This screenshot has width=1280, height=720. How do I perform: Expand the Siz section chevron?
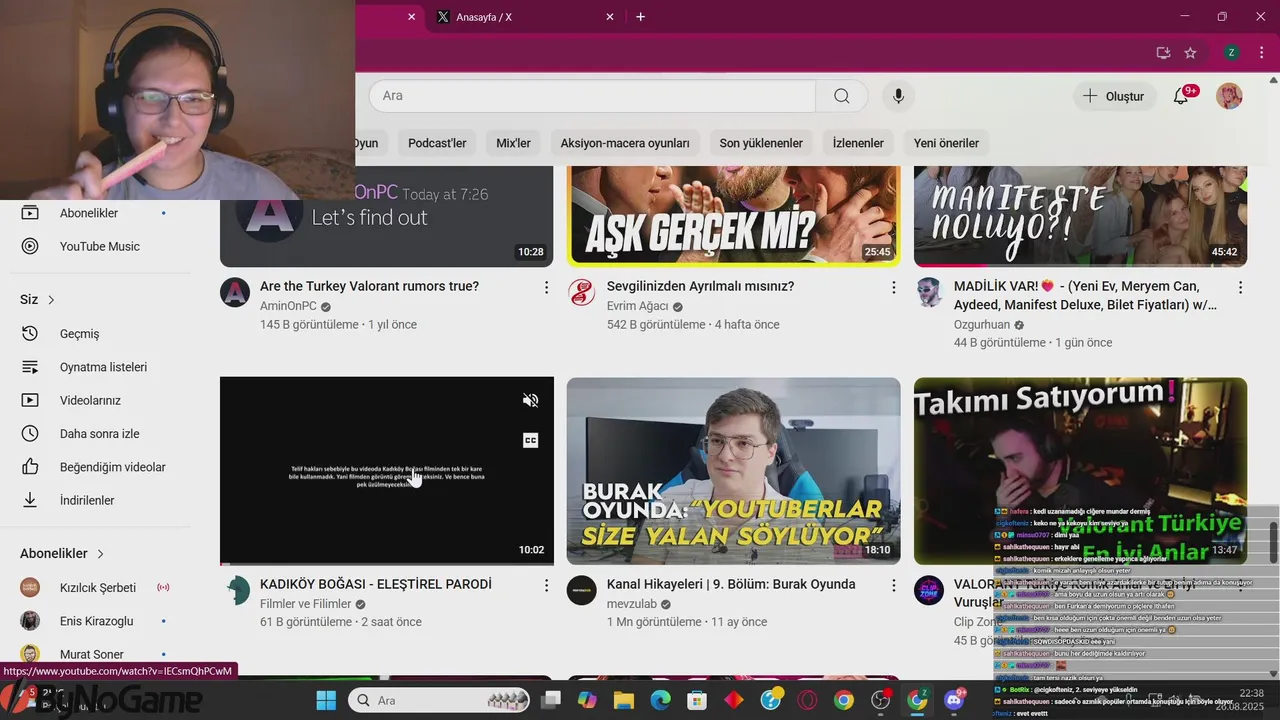coord(51,300)
